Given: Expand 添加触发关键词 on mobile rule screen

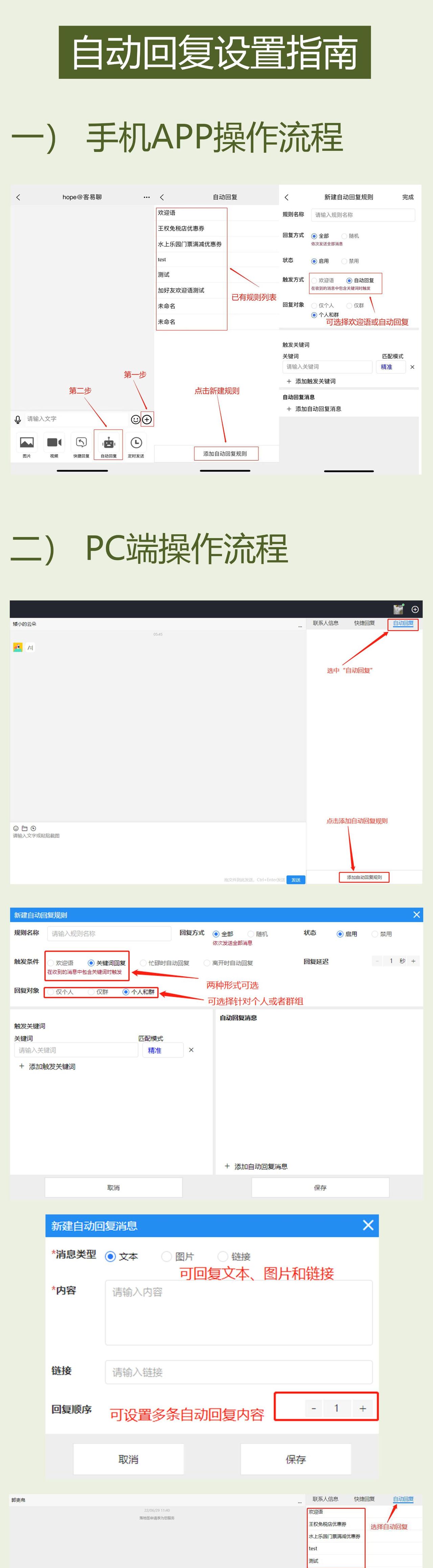Looking at the screenshot, I should coord(311,381).
